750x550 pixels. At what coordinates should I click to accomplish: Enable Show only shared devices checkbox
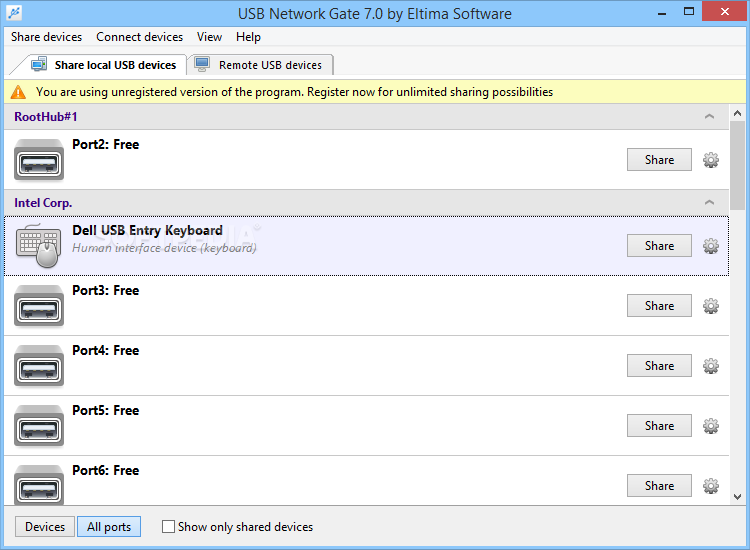point(168,527)
